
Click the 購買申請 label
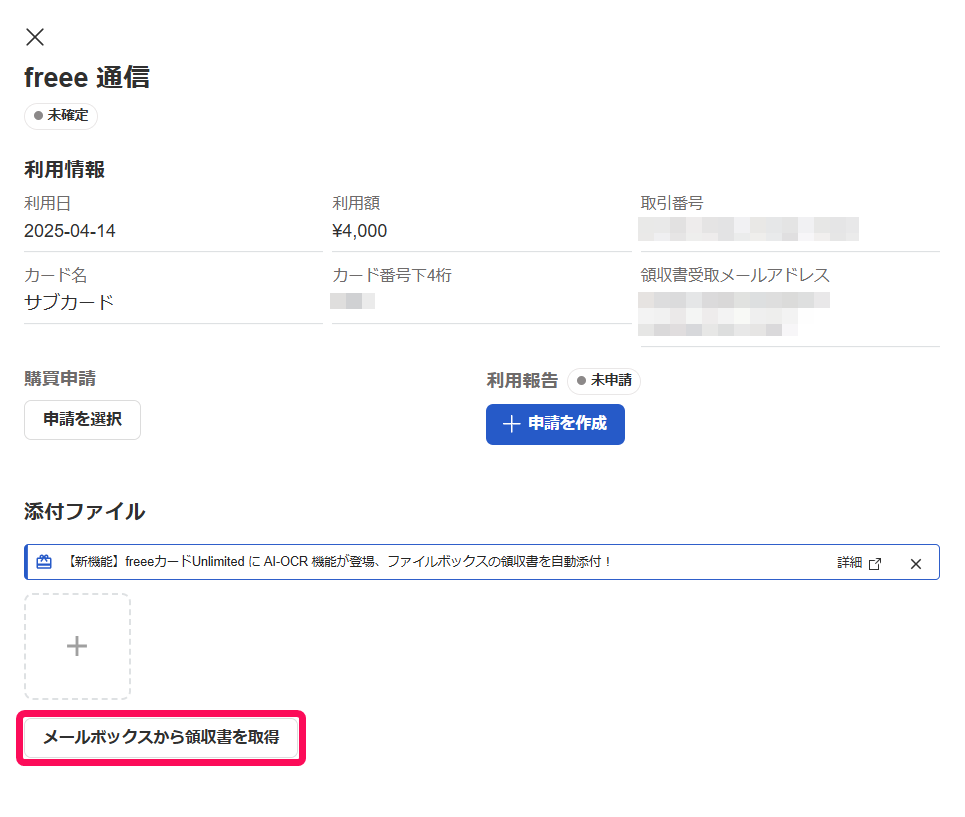click(60, 378)
